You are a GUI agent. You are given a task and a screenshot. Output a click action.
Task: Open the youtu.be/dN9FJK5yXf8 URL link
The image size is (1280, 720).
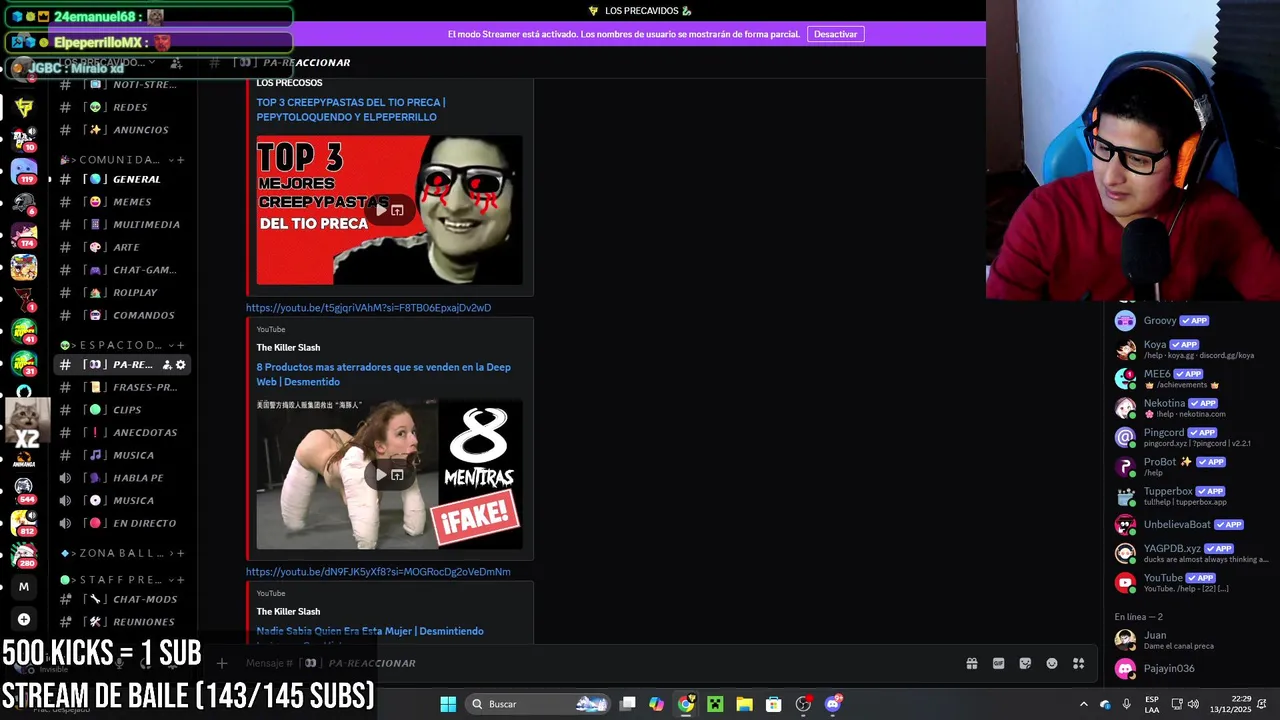pos(378,572)
